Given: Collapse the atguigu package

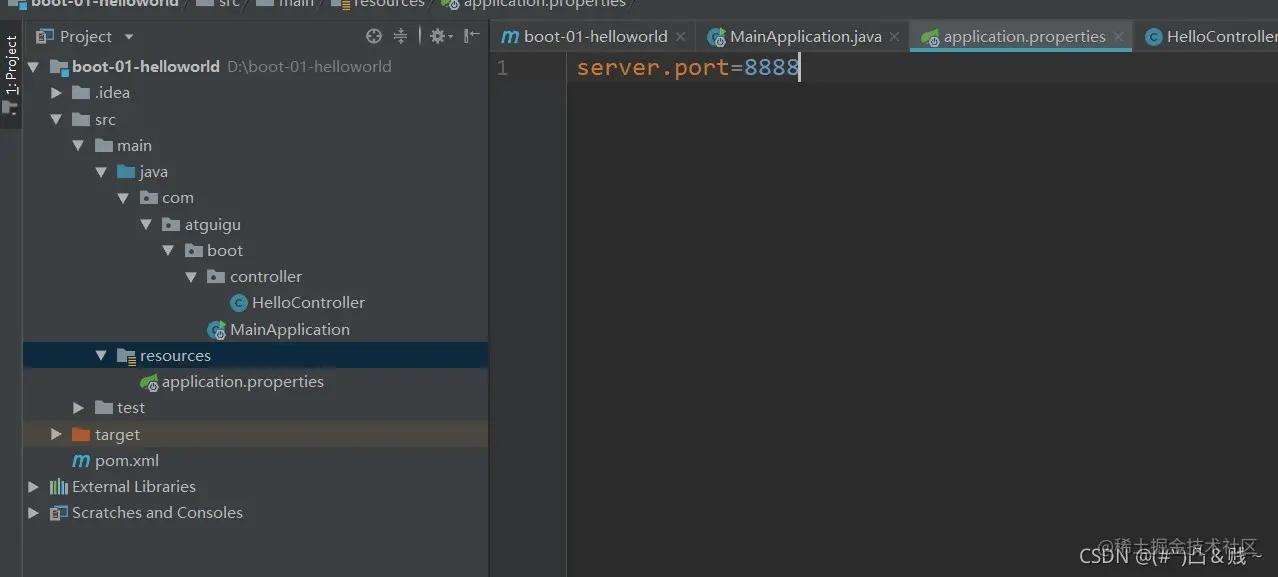Looking at the screenshot, I should pos(146,225).
